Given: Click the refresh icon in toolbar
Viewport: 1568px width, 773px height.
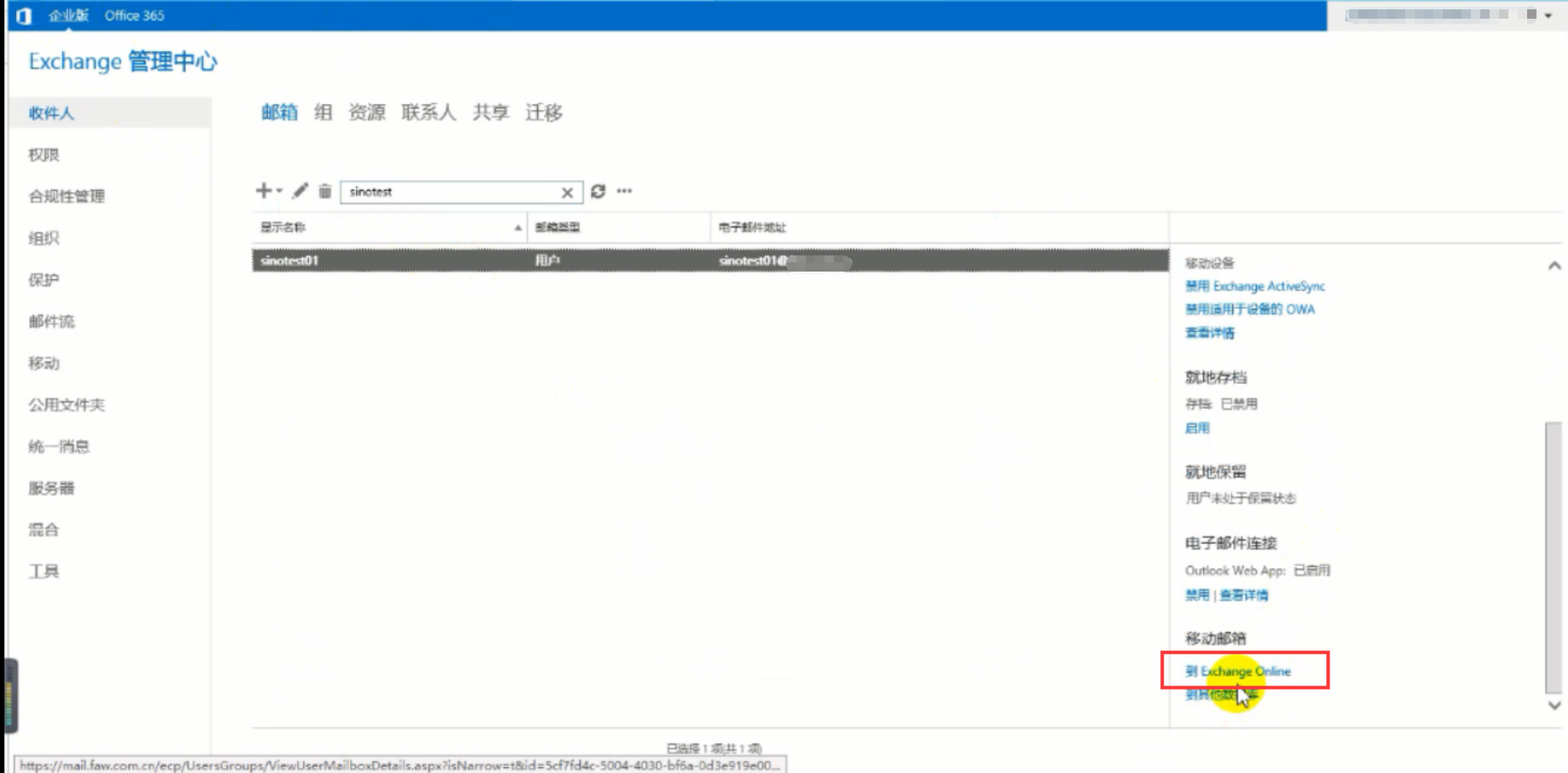Looking at the screenshot, I should 598,192.
